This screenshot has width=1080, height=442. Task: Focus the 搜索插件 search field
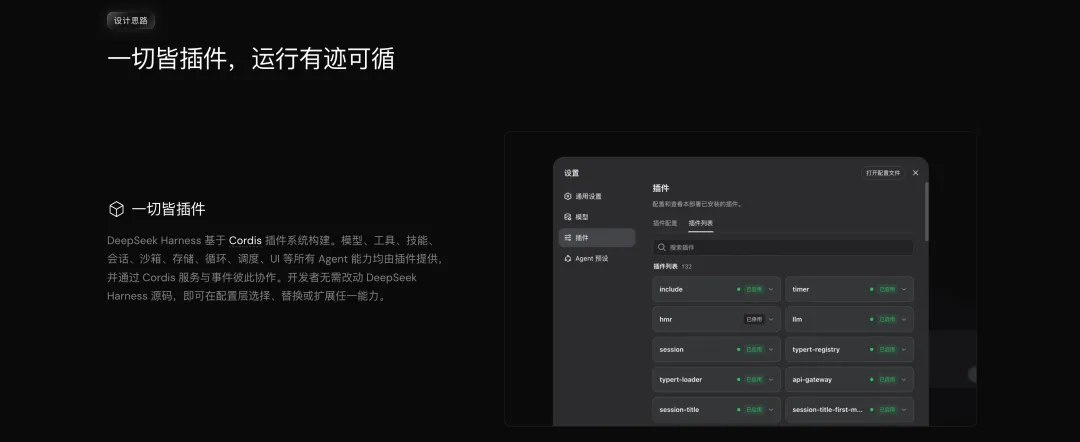pyautogui.click(x=783, y=247)
